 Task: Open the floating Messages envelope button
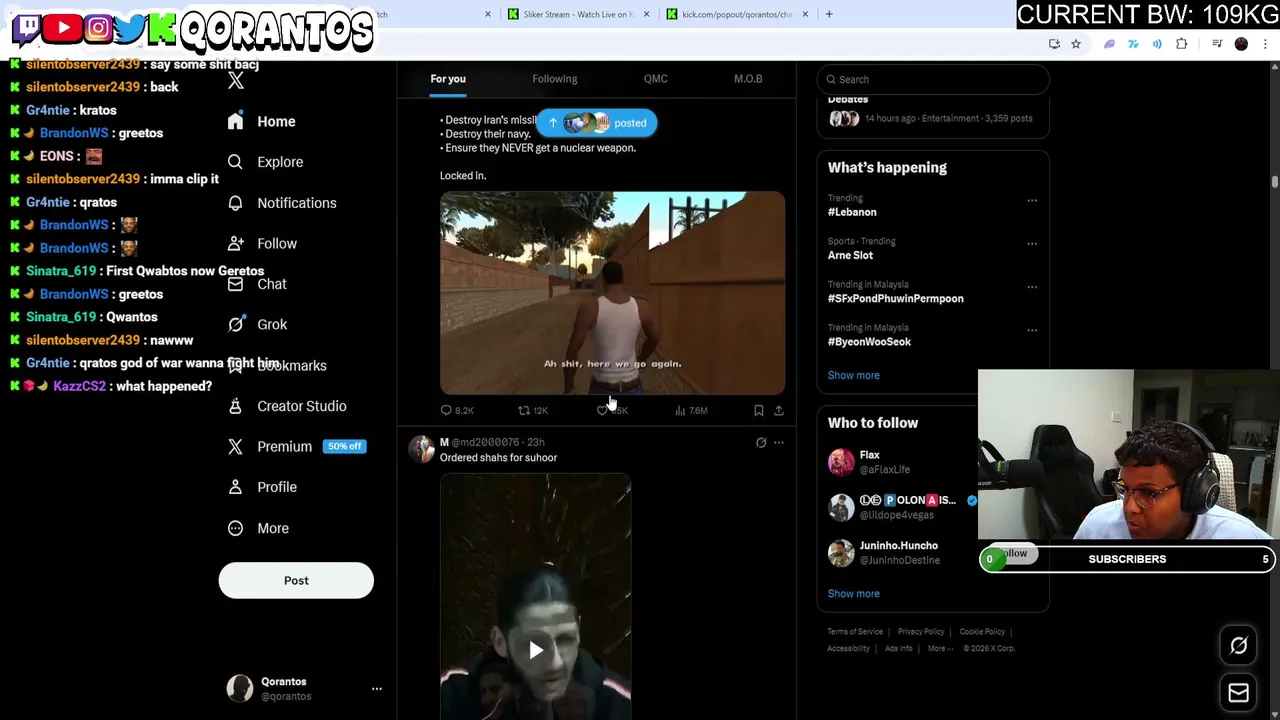1238,692
